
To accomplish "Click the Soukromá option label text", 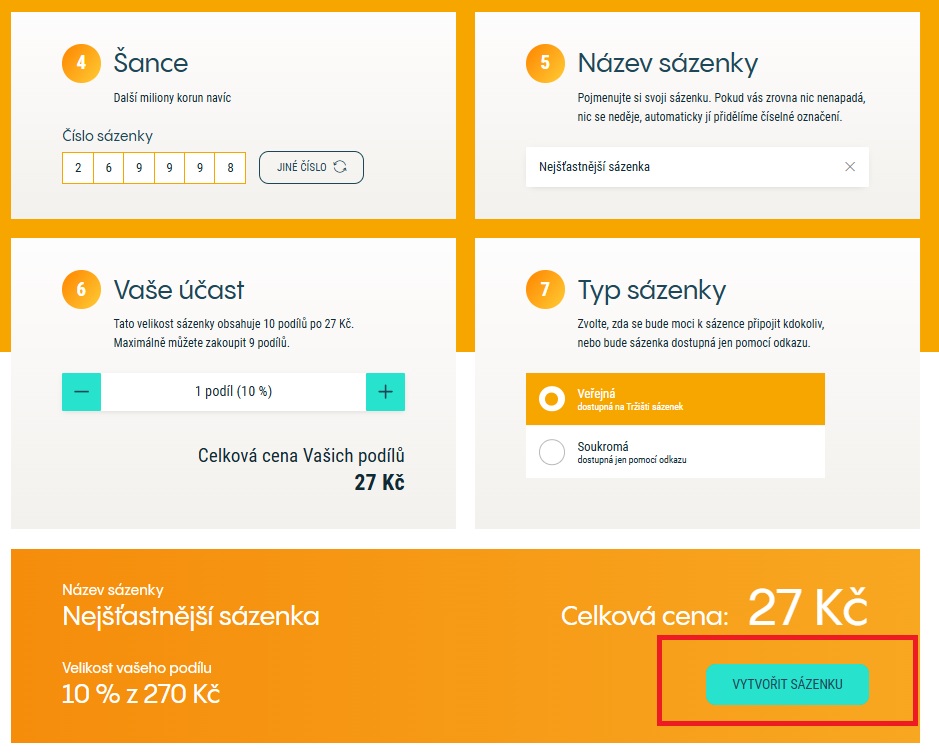I will tap(602, 446).
